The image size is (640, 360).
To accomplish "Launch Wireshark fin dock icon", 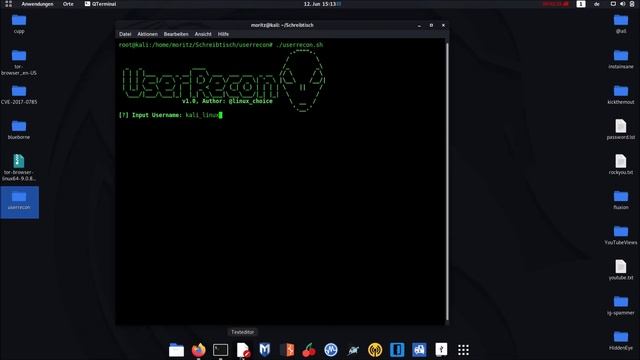I will pyautogui.click(x=353, y=350).
